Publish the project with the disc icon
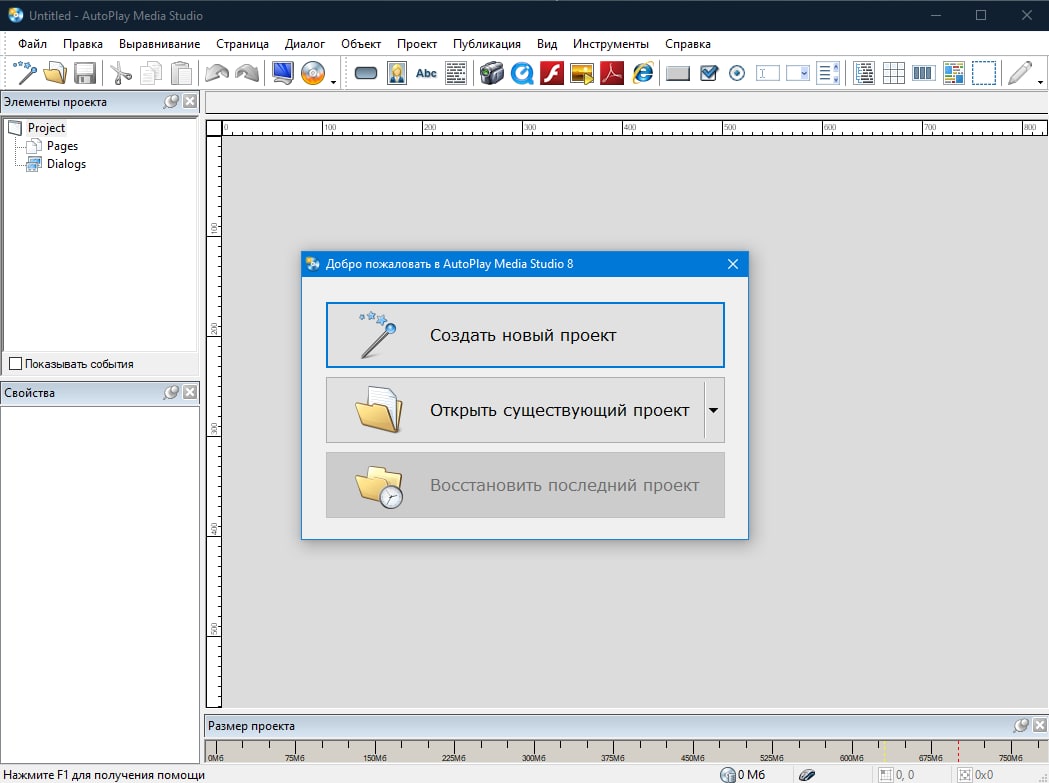1049x783 pixels. (x=312, y=73)
